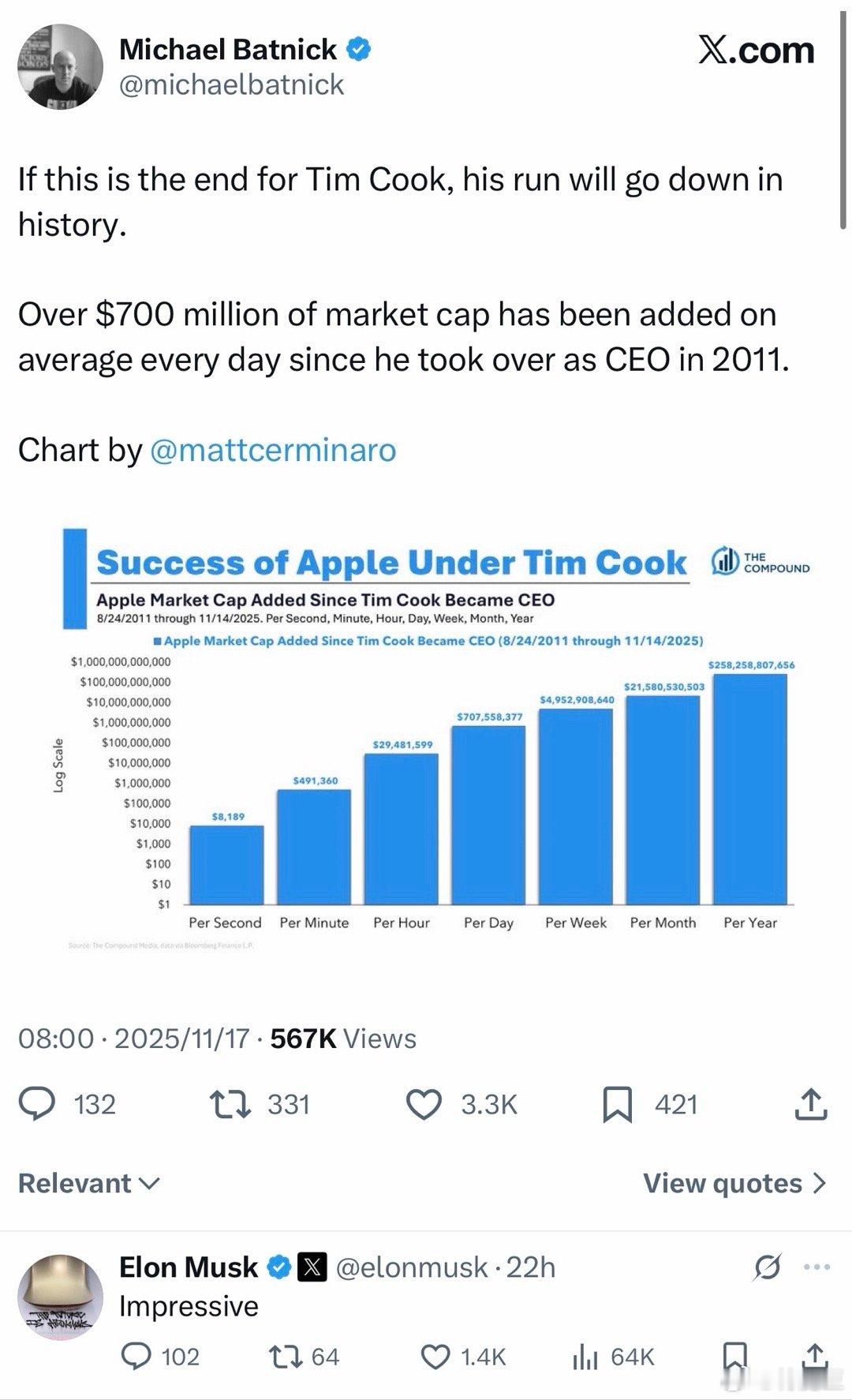Click the page scrollbar

click(x=843, y=118)
